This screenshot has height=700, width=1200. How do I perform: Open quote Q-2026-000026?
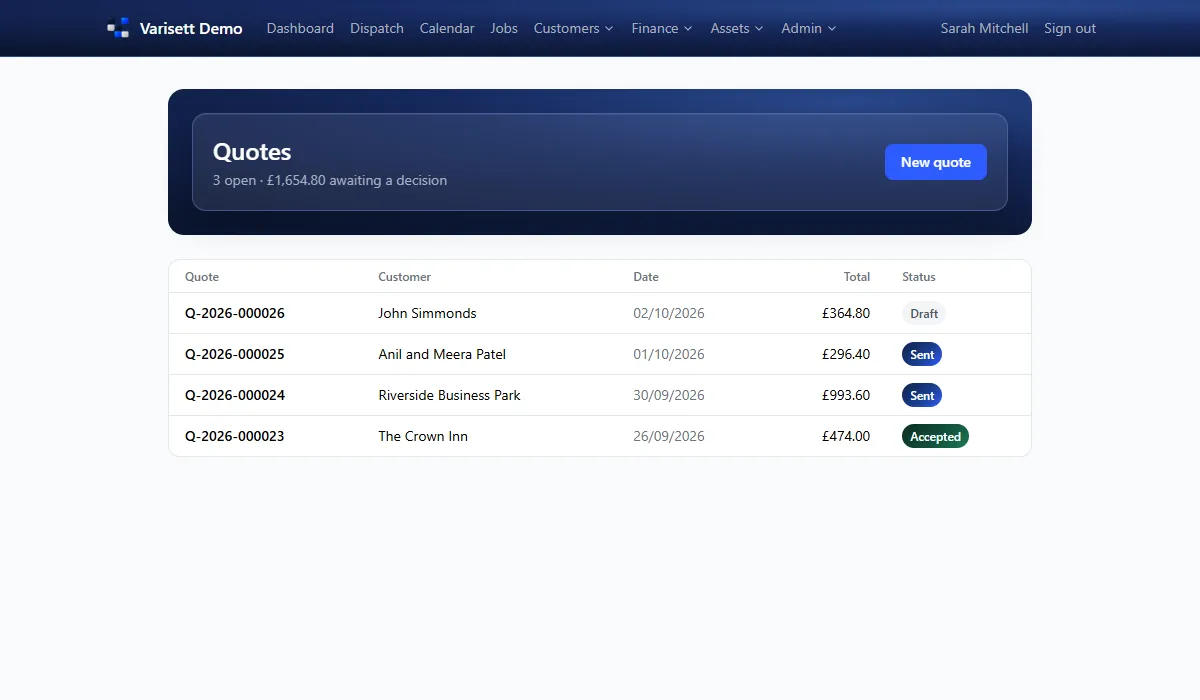(x=235, y=313)
